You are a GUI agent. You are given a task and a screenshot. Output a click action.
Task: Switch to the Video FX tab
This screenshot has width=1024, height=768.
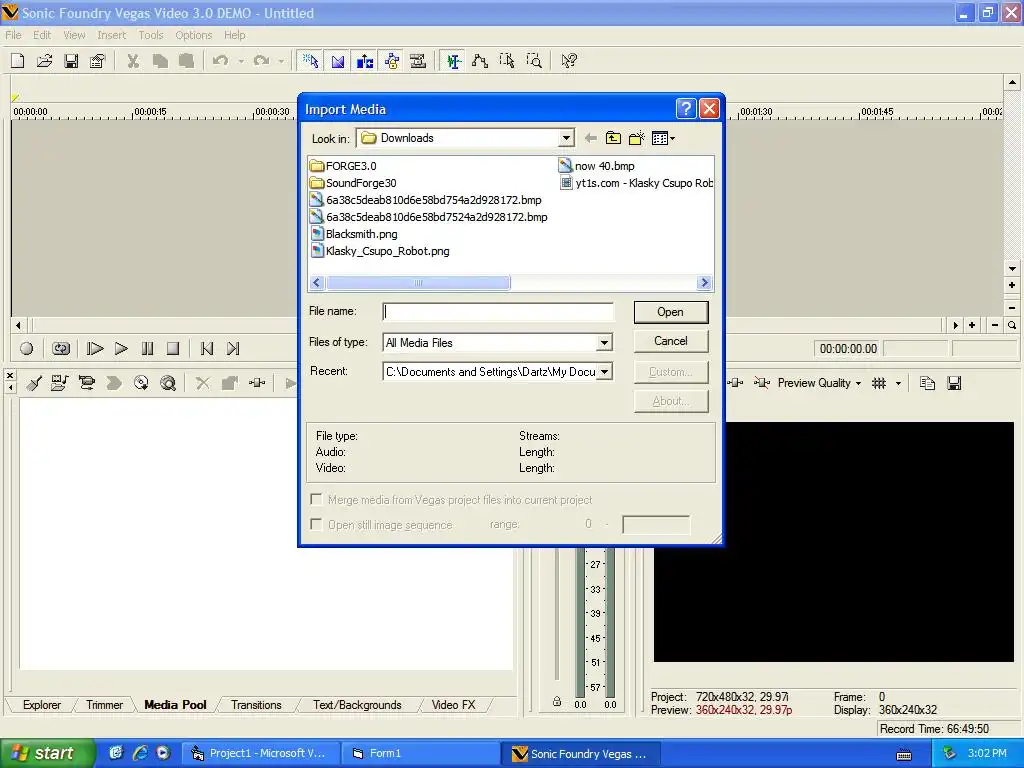coord(453,705)
